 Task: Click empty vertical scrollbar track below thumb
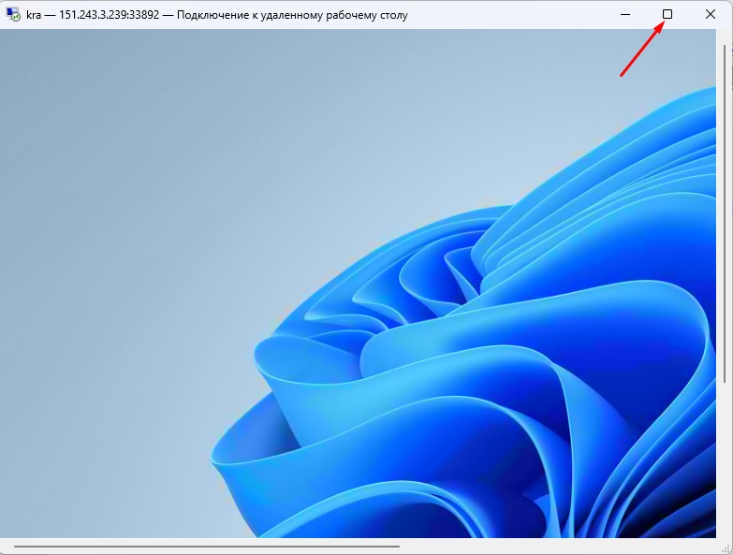(x=725, y=460)
